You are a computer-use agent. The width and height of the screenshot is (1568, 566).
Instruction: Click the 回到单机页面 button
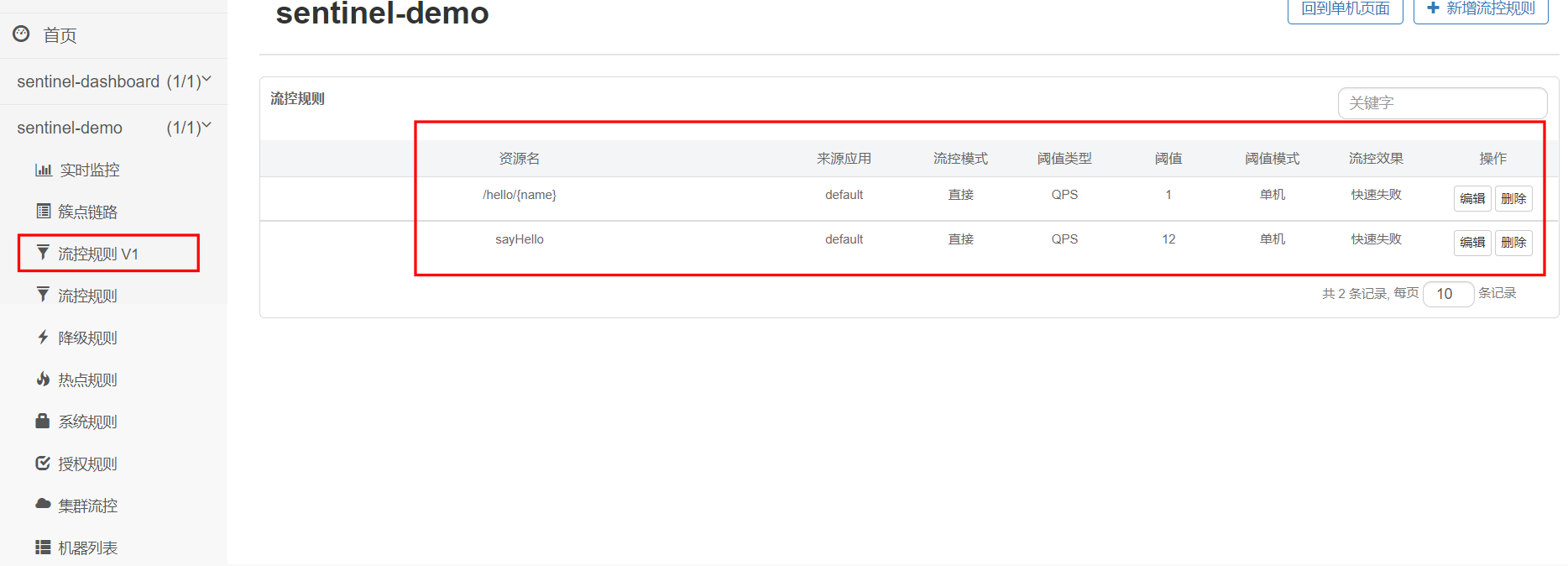point(1346,9)
